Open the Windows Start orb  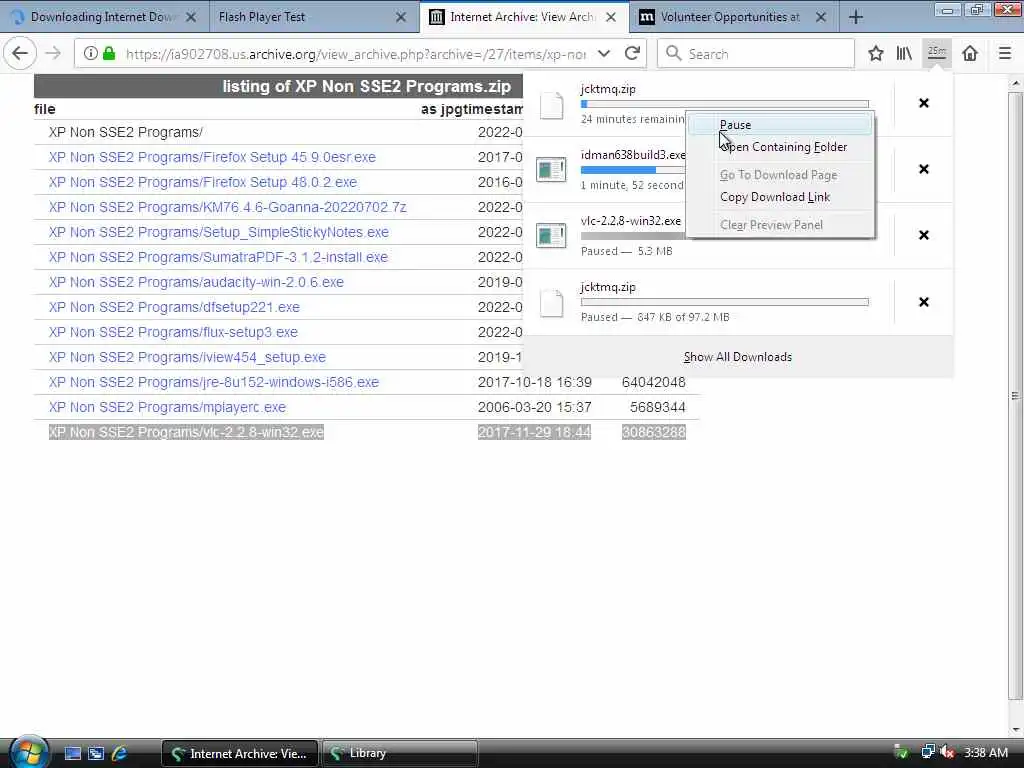point(28,752)
